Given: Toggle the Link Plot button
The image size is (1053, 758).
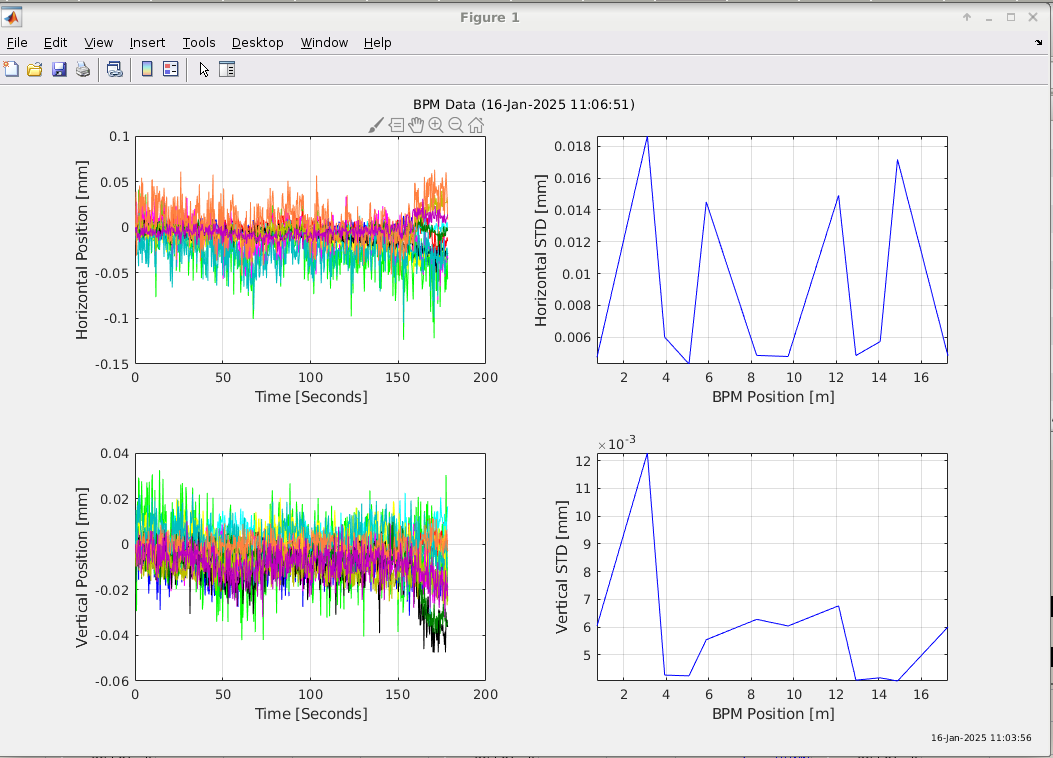Looking at the screenshot, I should click(115, 69).
